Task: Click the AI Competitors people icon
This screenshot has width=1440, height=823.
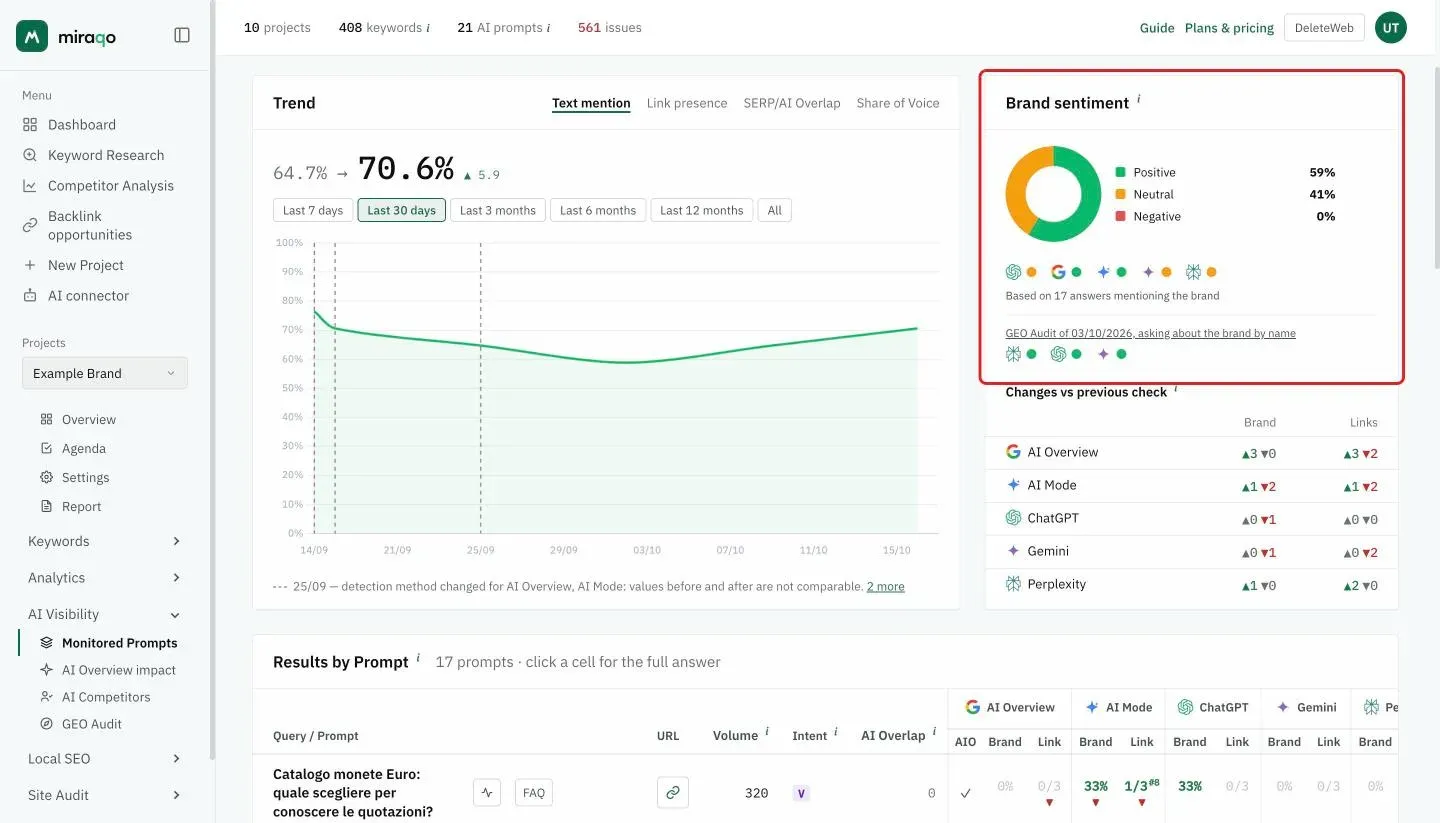Action: (x=46, y=697)
